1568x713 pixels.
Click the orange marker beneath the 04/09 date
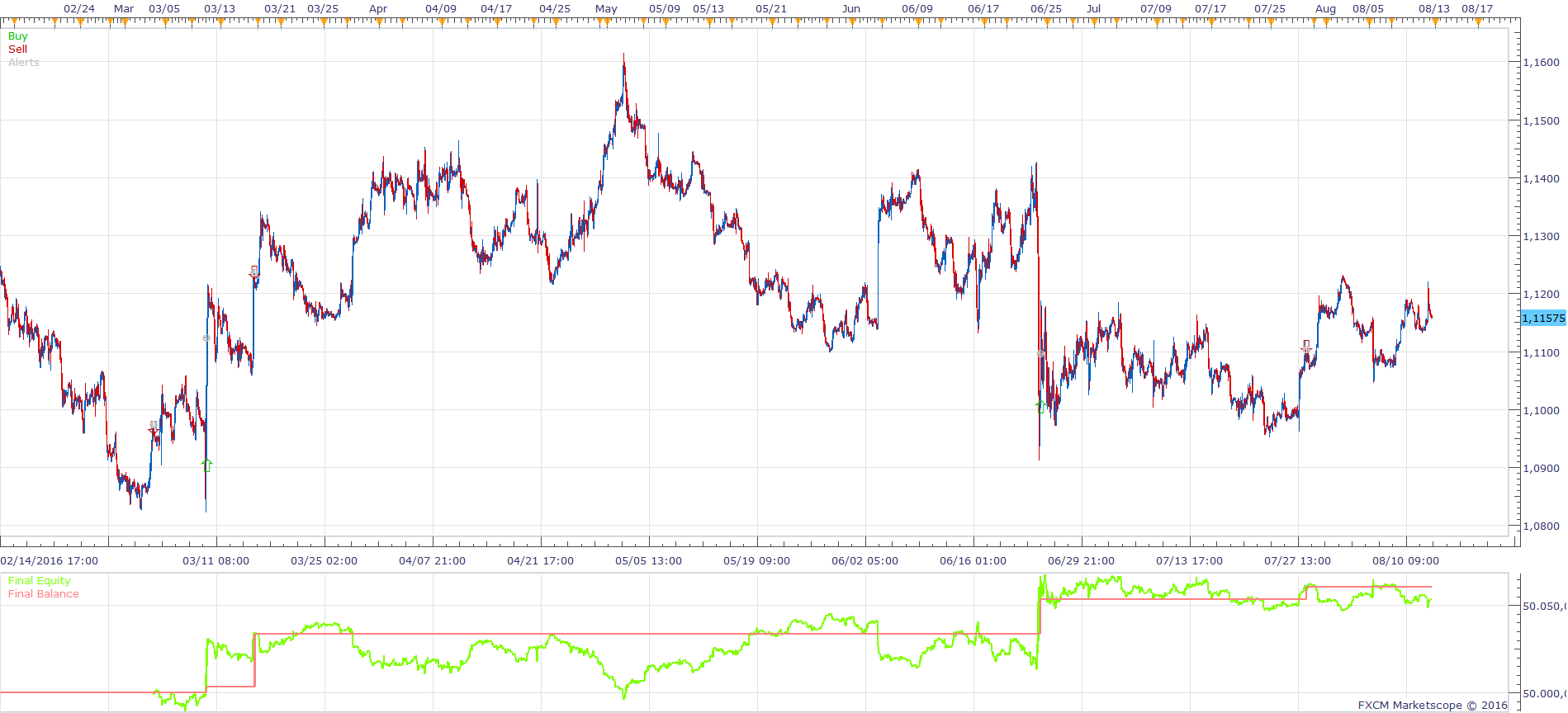pos(442,23)
